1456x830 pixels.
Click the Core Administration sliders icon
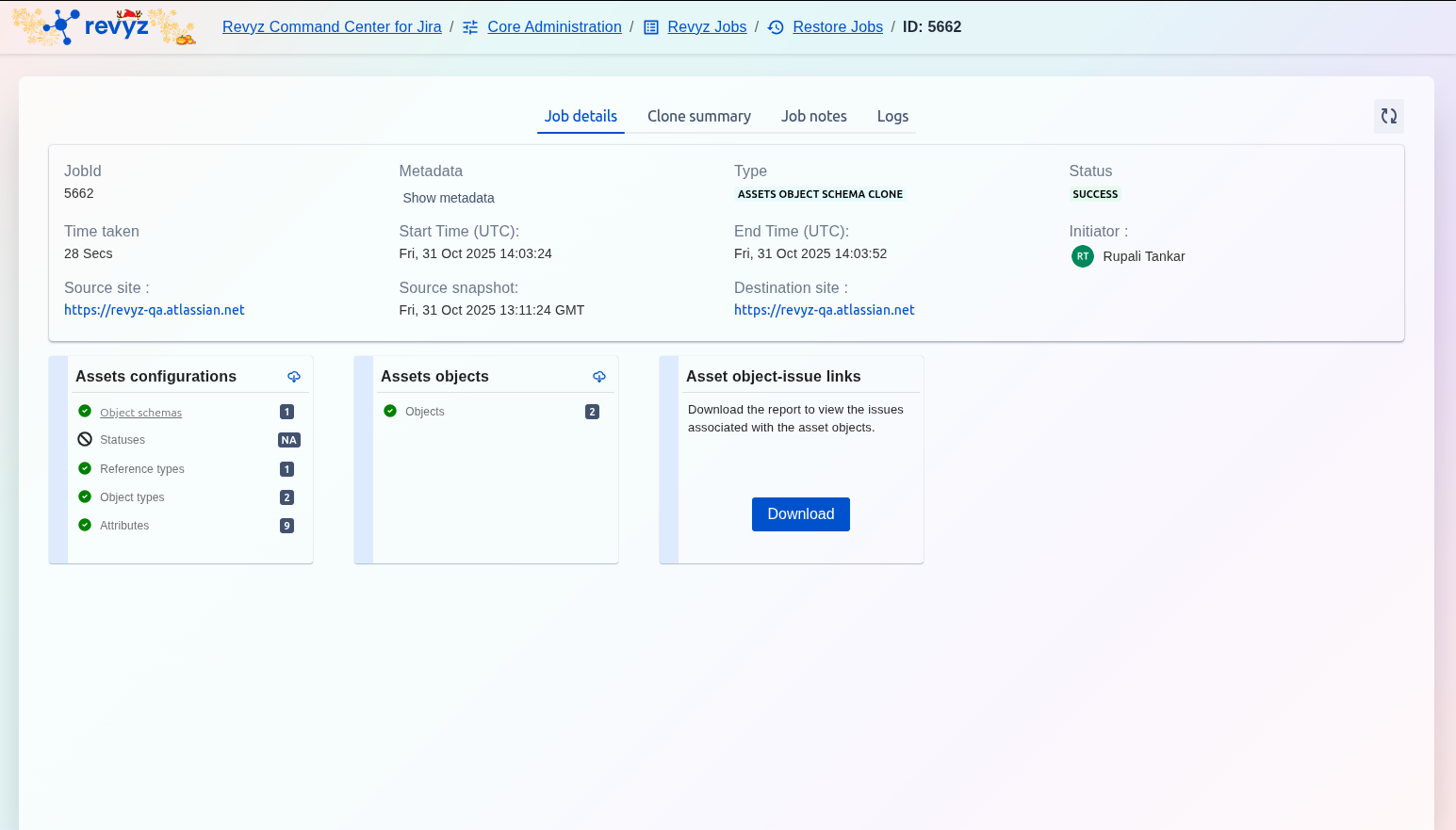click(x=470, y=27)
